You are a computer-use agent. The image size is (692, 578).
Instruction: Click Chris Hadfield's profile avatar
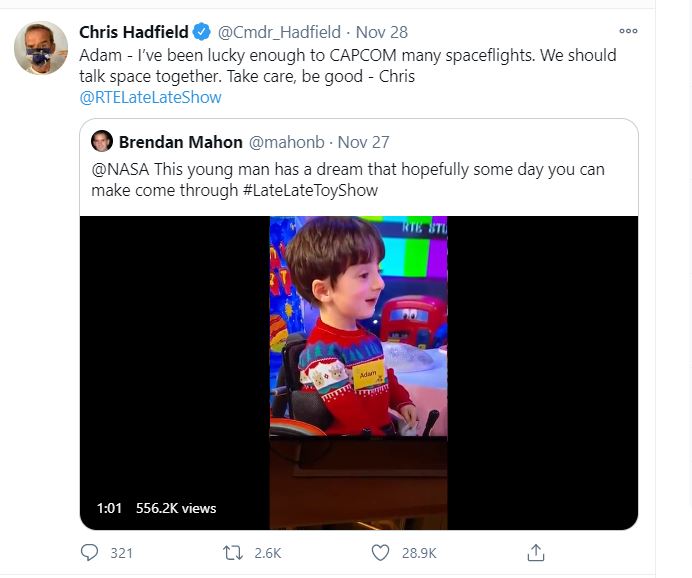41,47
